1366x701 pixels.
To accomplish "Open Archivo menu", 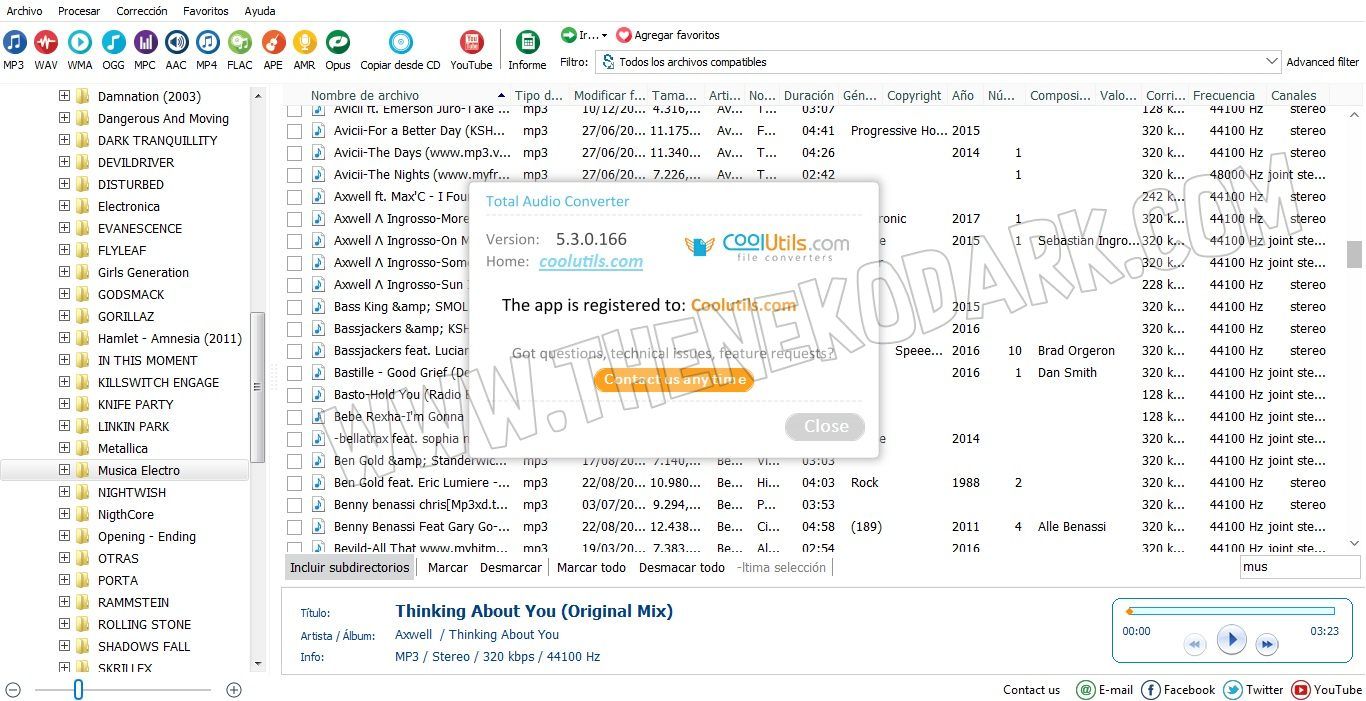I will 24,11.
